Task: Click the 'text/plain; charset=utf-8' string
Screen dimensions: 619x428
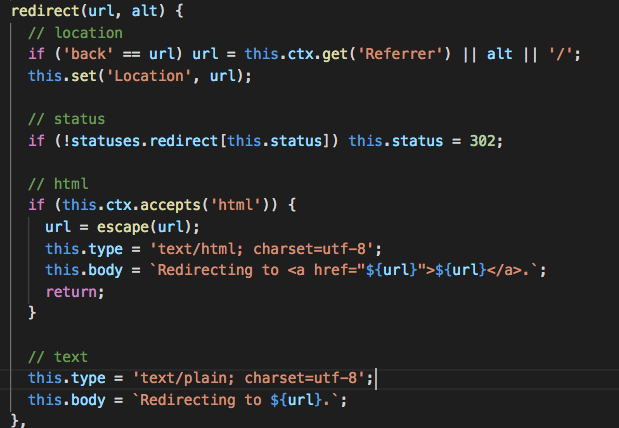Action: point(248,378)
